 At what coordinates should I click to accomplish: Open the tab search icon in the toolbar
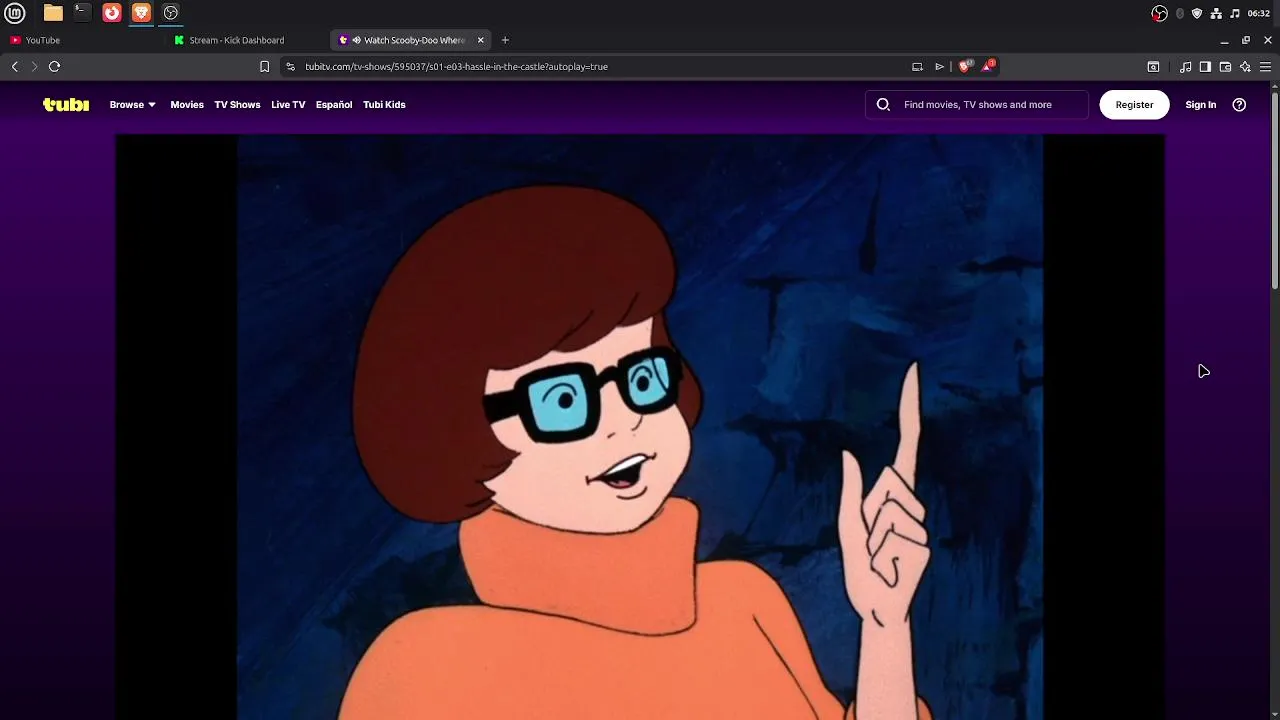click(1153, 67)
